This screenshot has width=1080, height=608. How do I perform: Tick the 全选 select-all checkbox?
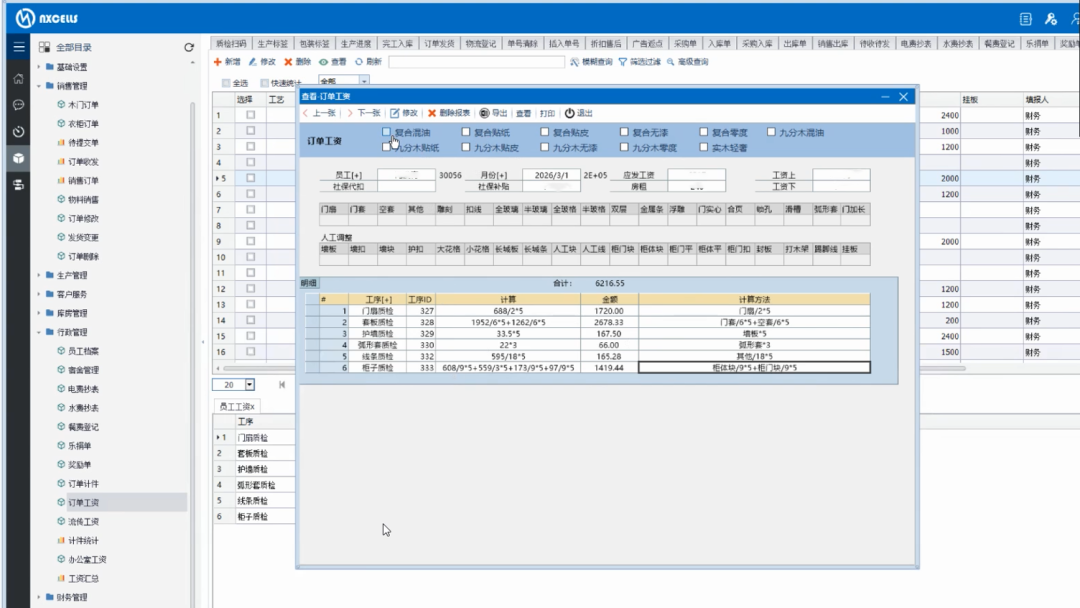226,83
